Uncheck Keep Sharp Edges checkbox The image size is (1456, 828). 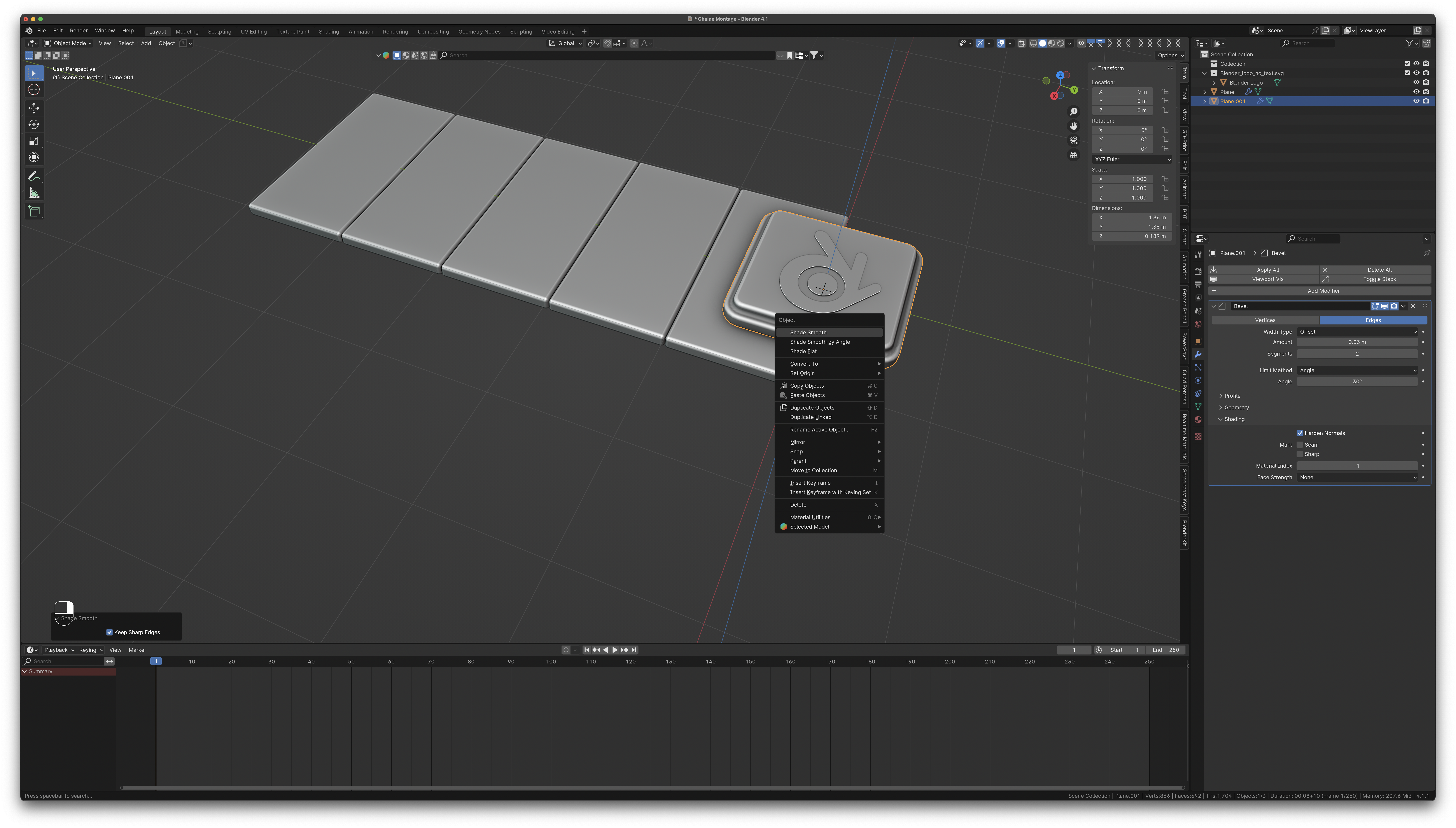click(110, 632)
